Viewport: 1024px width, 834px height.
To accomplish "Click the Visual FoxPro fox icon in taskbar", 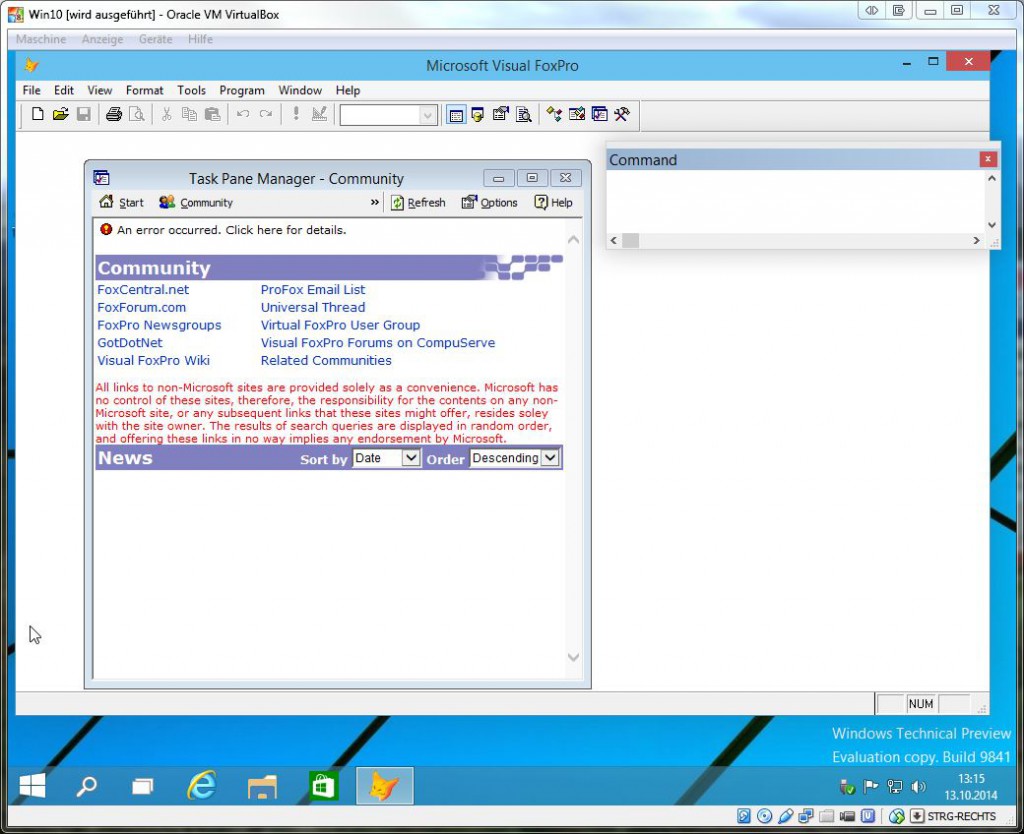I will click(384, 786).
